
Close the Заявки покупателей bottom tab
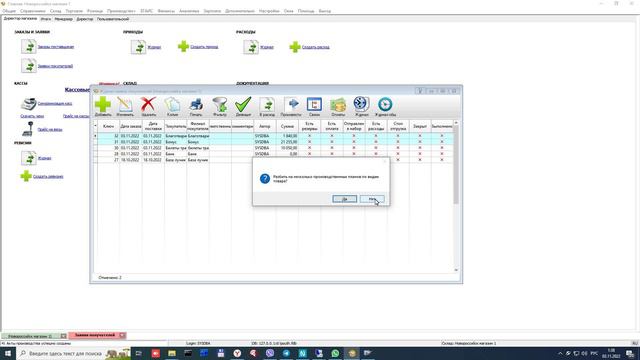click(122, 336)
